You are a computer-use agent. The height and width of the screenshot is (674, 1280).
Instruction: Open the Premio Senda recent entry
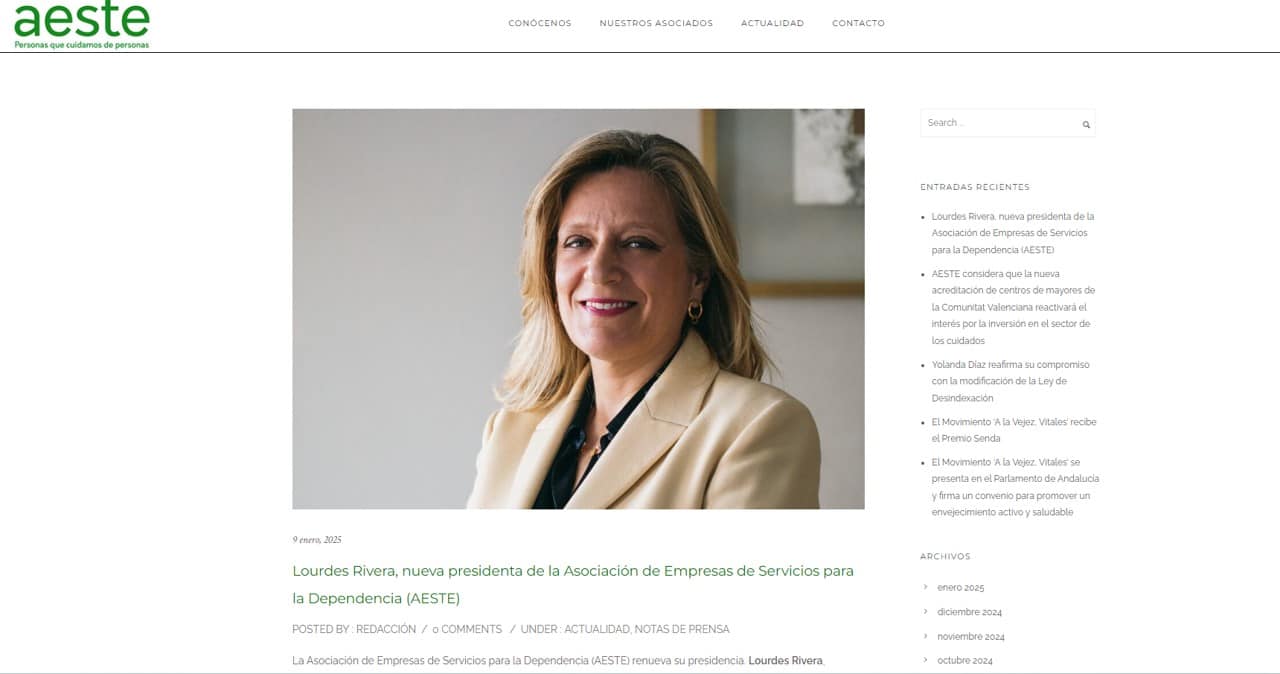[x=1014, y=430]
